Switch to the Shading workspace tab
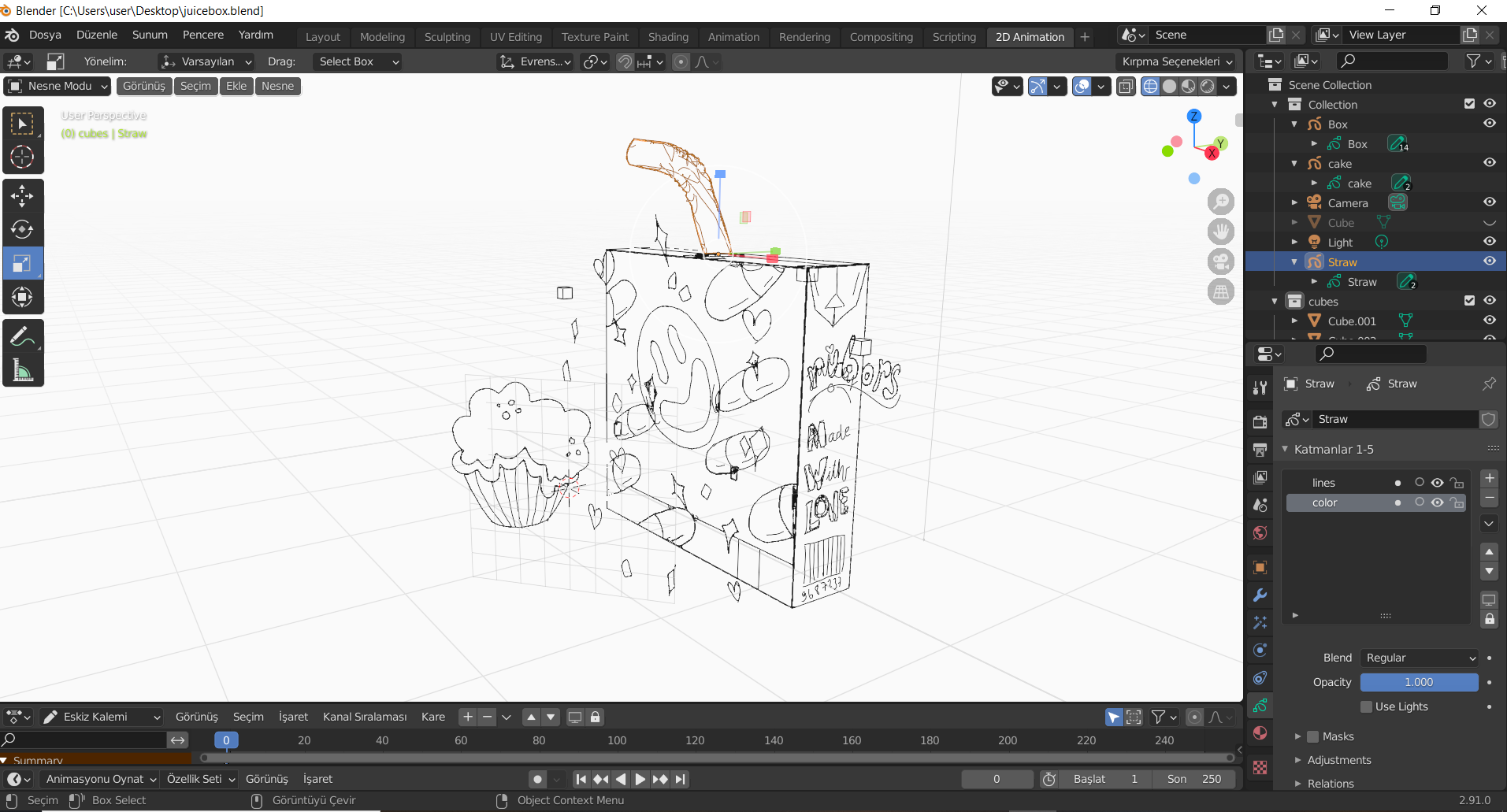The height and width of the screenshot is (812, 1507). coord(668,37)
